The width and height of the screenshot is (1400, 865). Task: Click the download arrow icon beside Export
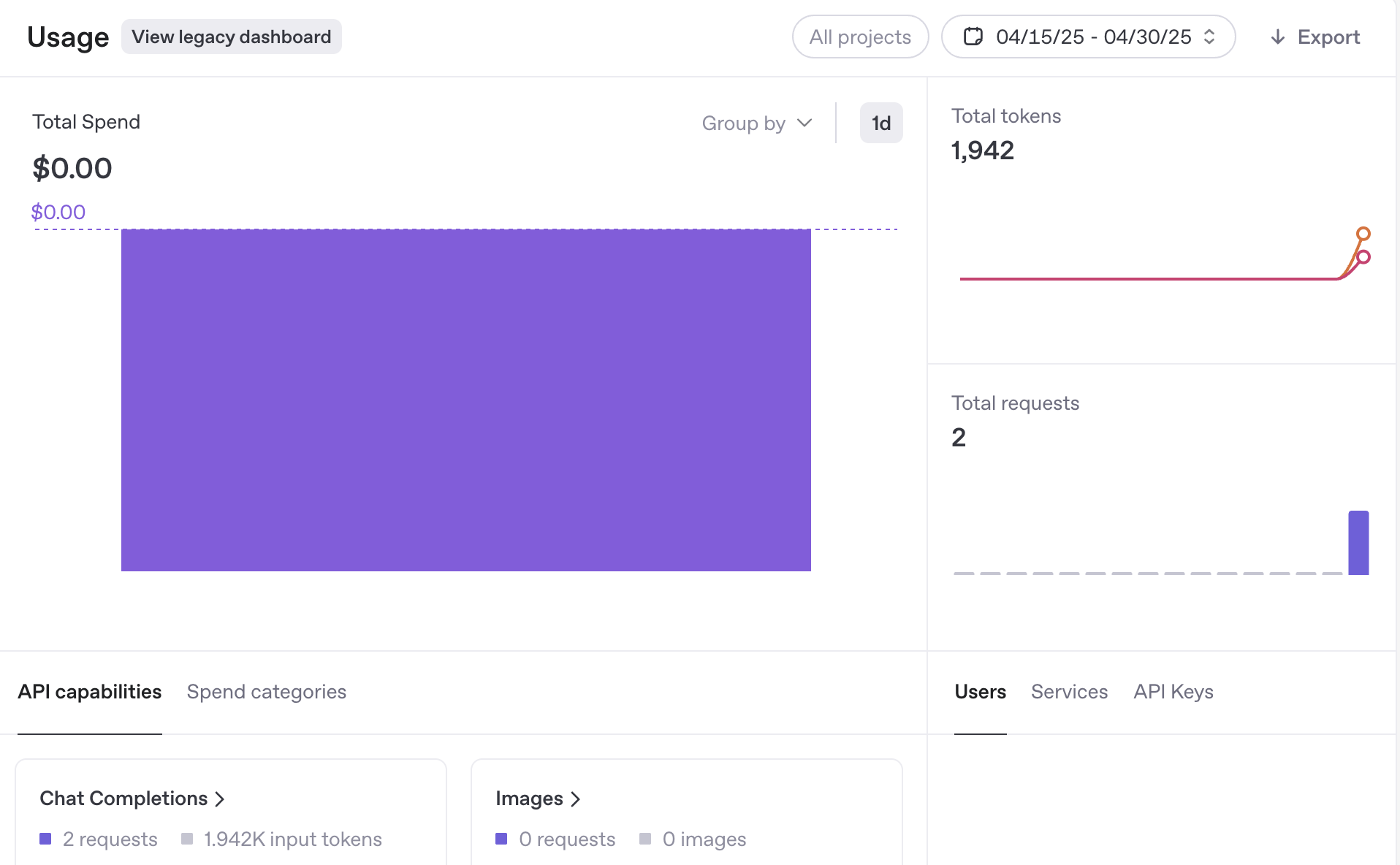point(1277,37)
